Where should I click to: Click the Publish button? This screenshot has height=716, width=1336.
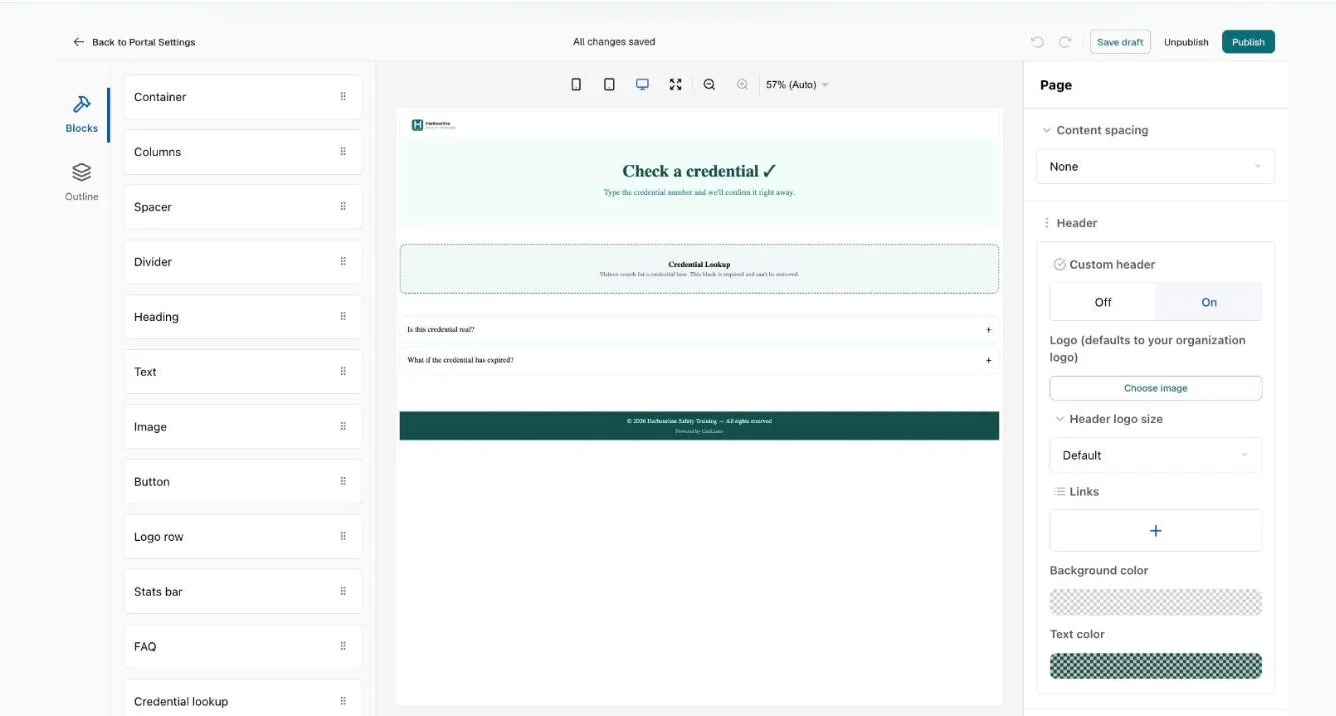click(x=1248, y=42)
